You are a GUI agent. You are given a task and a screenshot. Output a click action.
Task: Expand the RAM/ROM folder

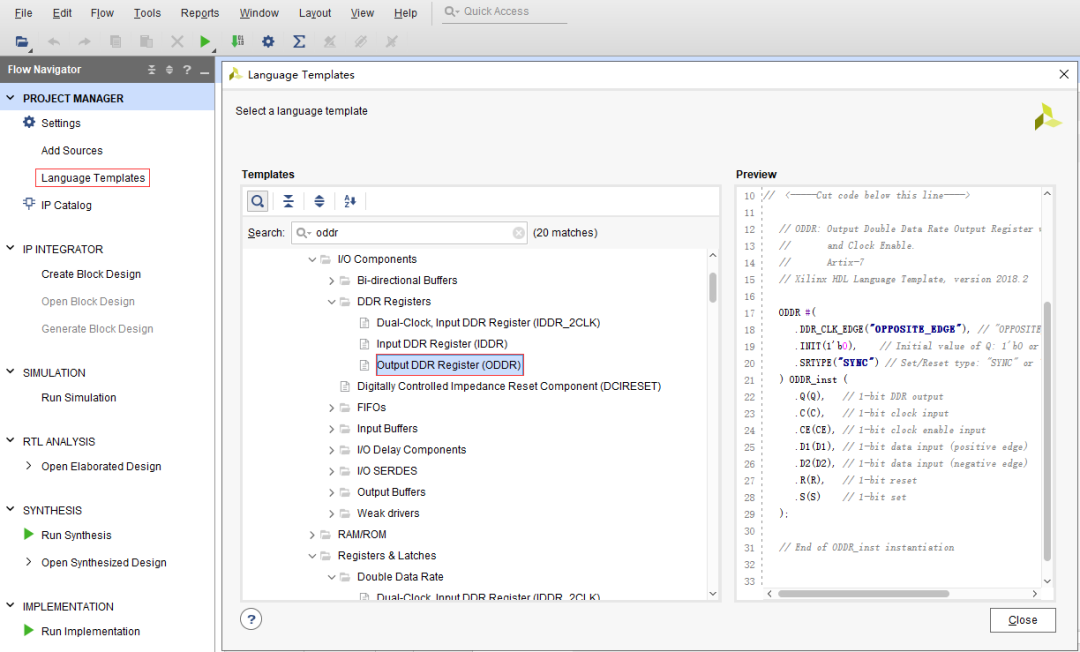point(313,535)
